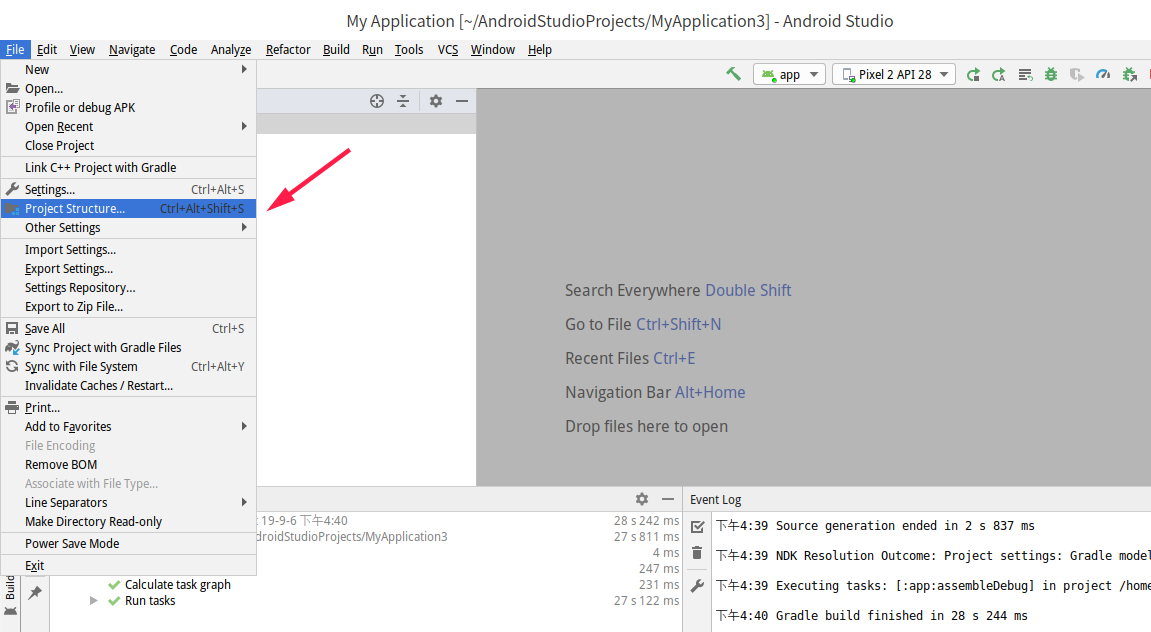Click the pin tab icon in Build panel
The height and width of the screenshot is (632, 1151).
tap(35, 592)
